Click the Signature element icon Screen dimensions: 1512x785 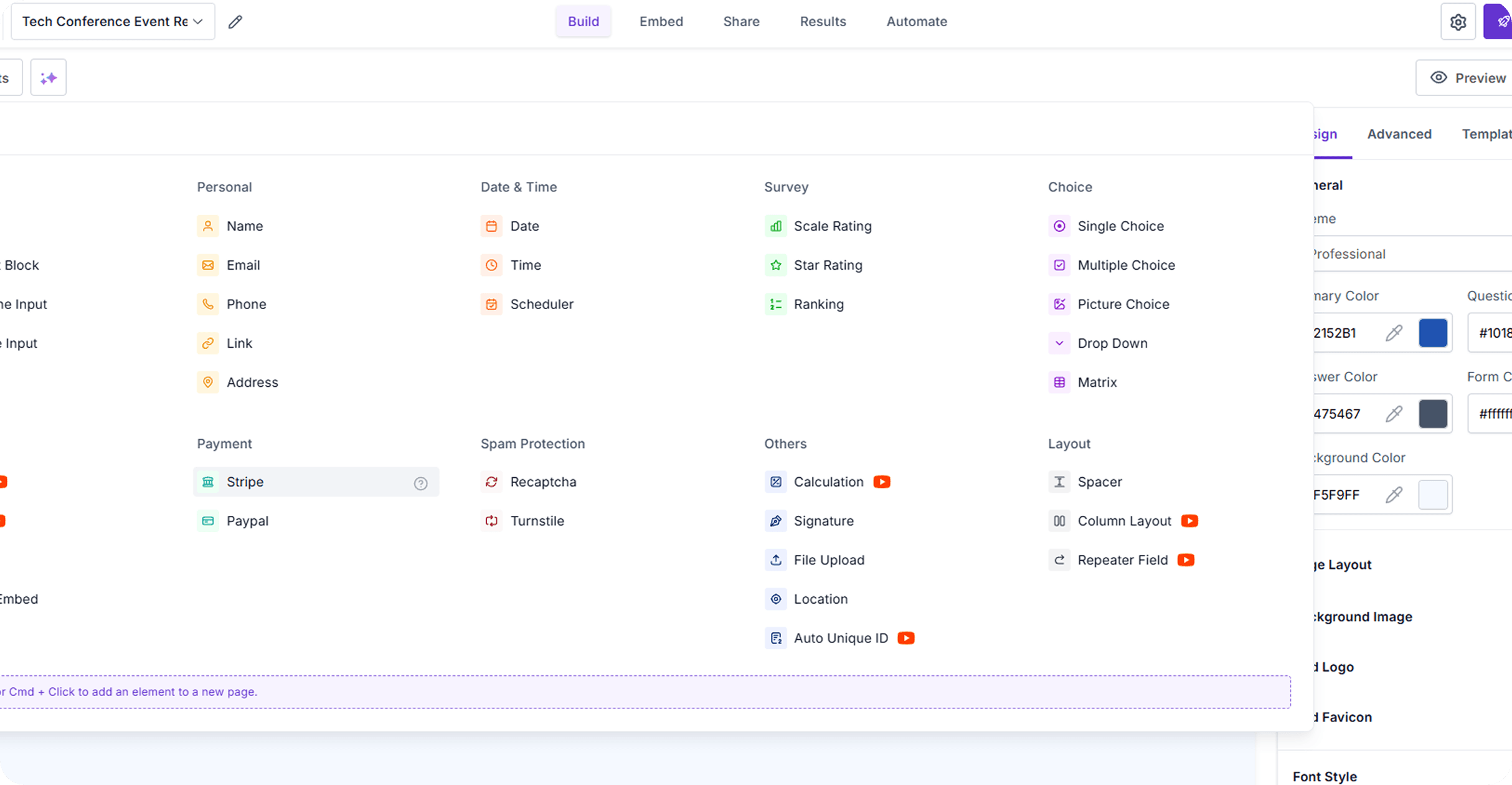(x=775, y=521)
